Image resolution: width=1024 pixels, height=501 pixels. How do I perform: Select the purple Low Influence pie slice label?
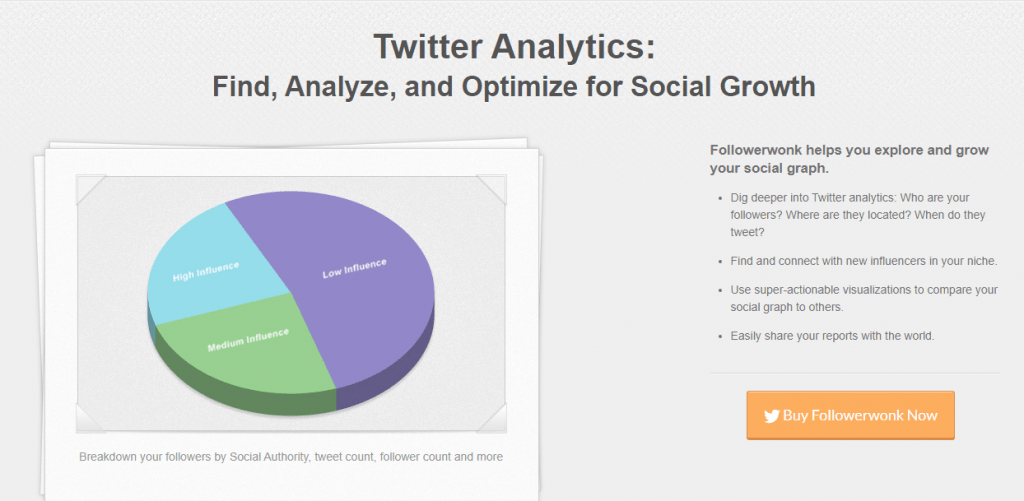coord(355,268)
